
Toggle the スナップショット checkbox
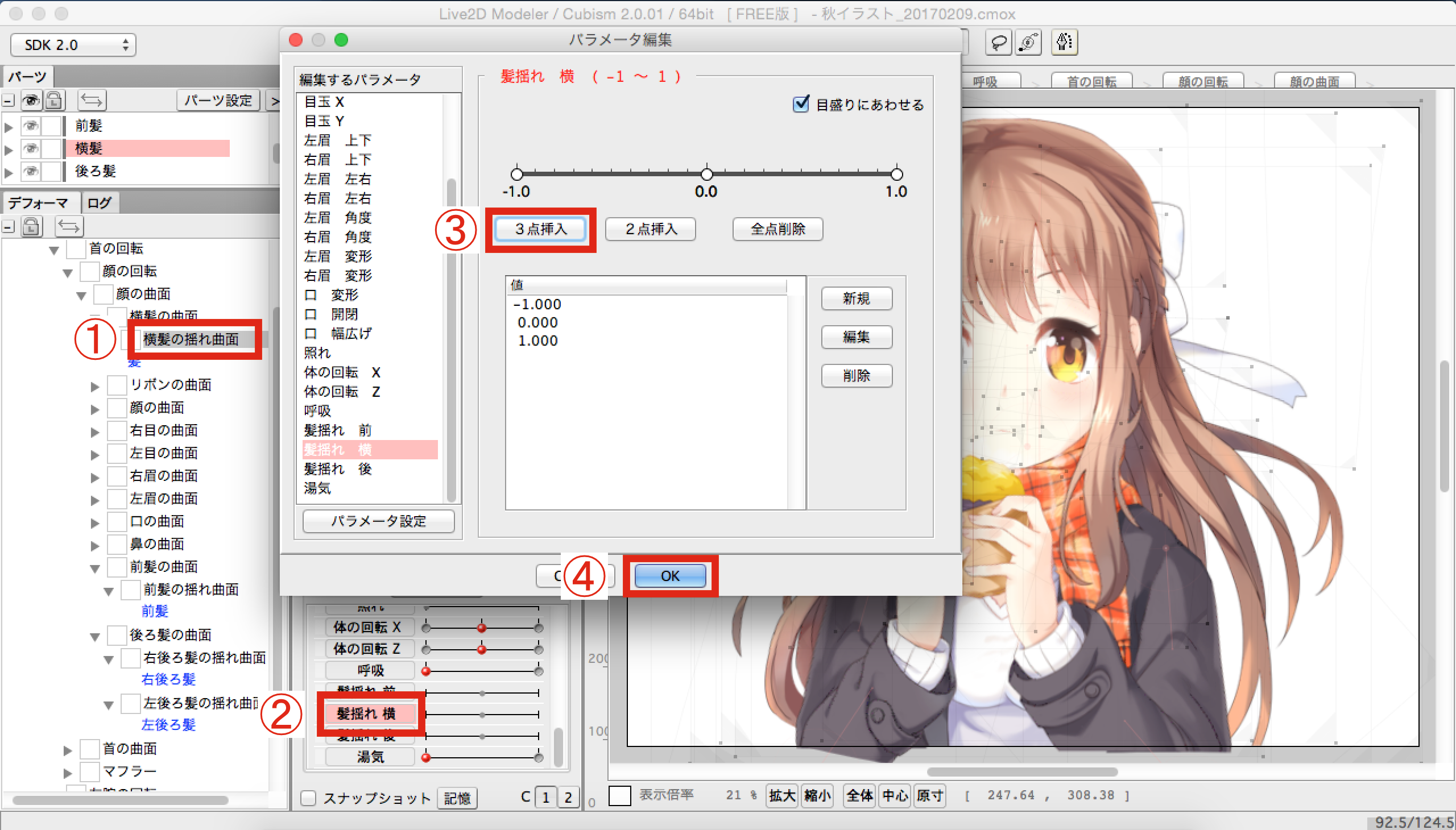(x=308, y=798)
